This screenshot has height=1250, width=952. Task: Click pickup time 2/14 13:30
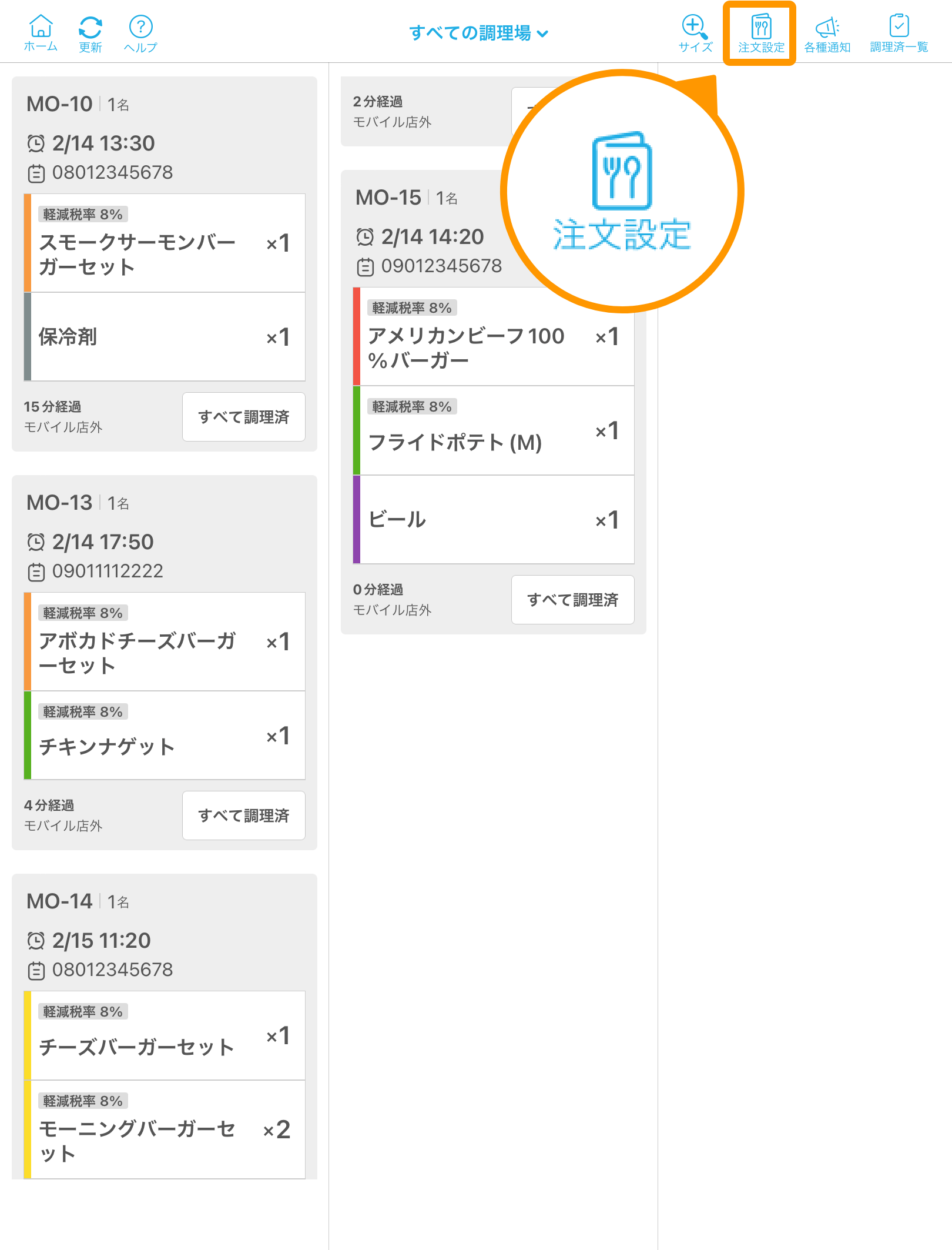103,143
